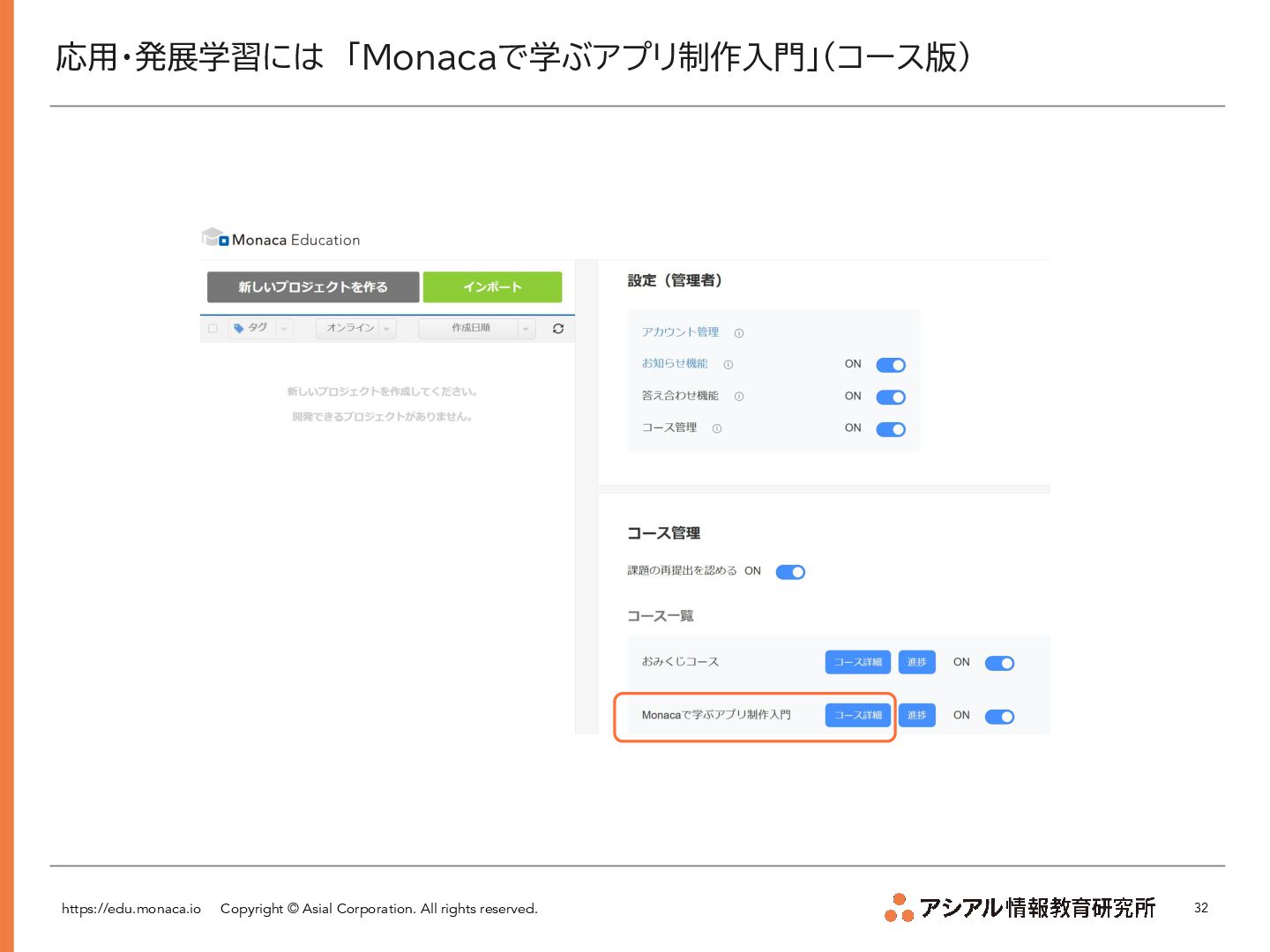Open コース詳細 for おみくじコース
1270x952 pixels.
(858, 662)
